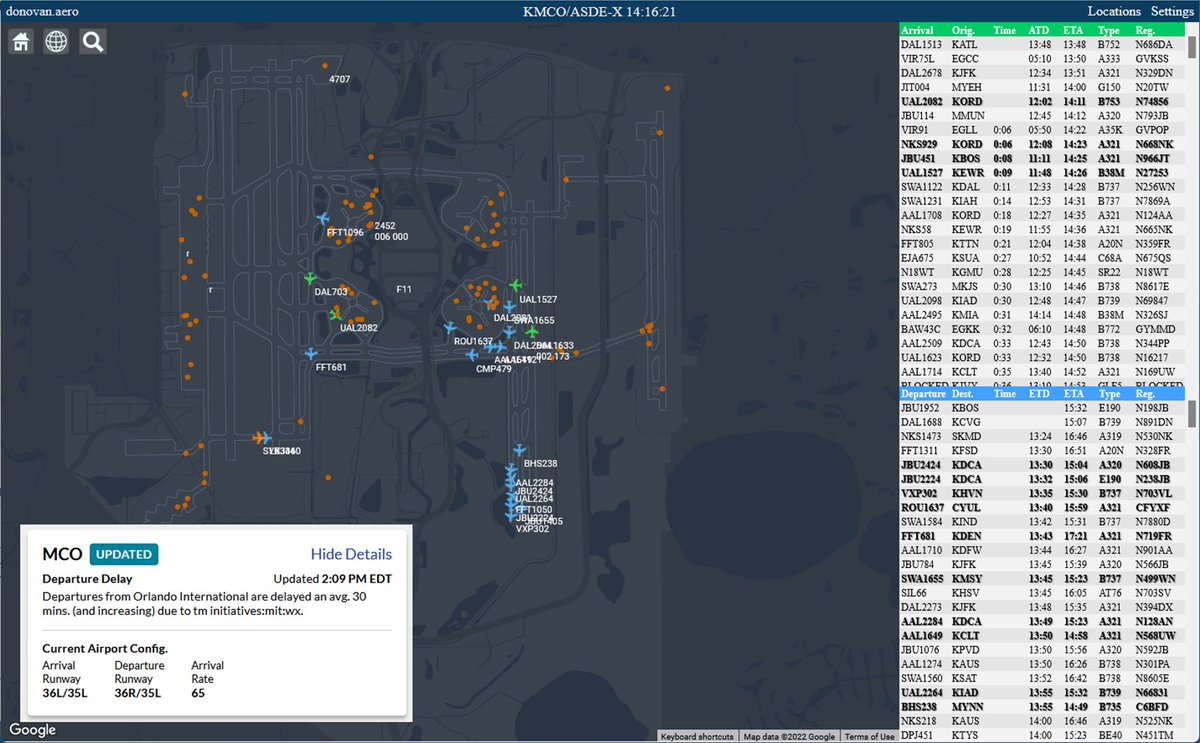Select arrival row BAW43C

[x=1043, y=329]
